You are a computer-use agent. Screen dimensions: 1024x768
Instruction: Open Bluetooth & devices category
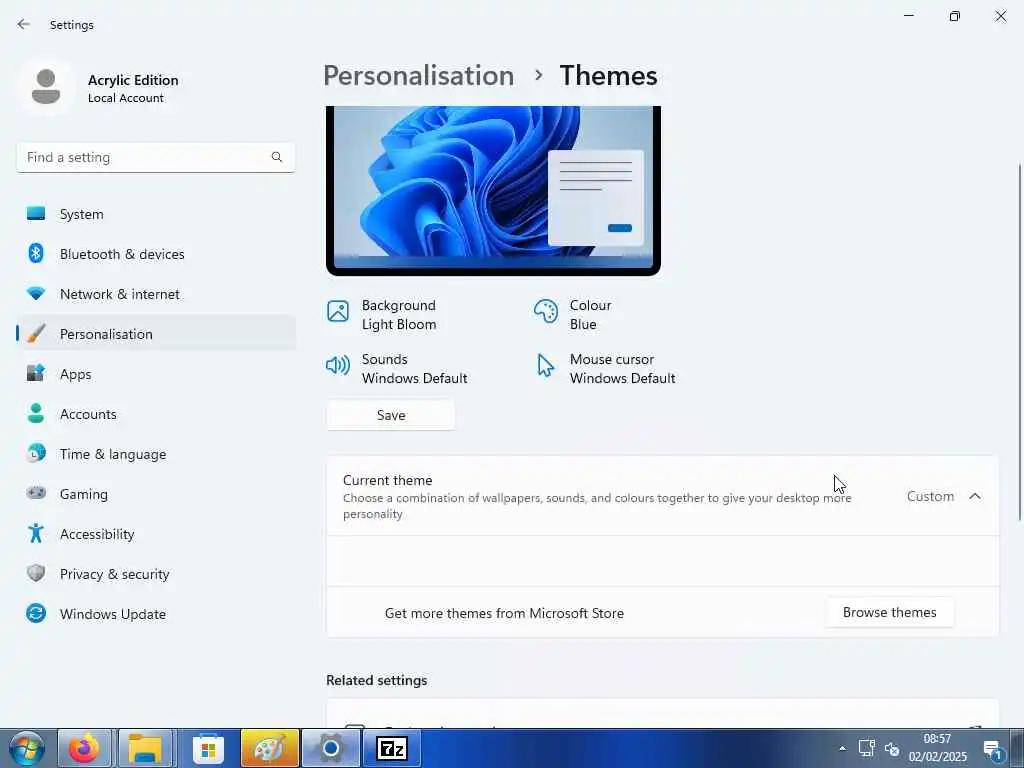(x=155, y=253)
